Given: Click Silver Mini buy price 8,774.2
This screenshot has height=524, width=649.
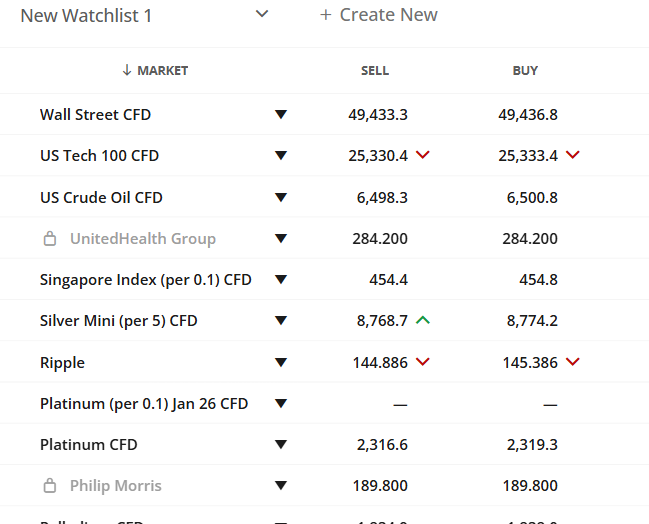Looking at the screenshot, I should point(528,321).
